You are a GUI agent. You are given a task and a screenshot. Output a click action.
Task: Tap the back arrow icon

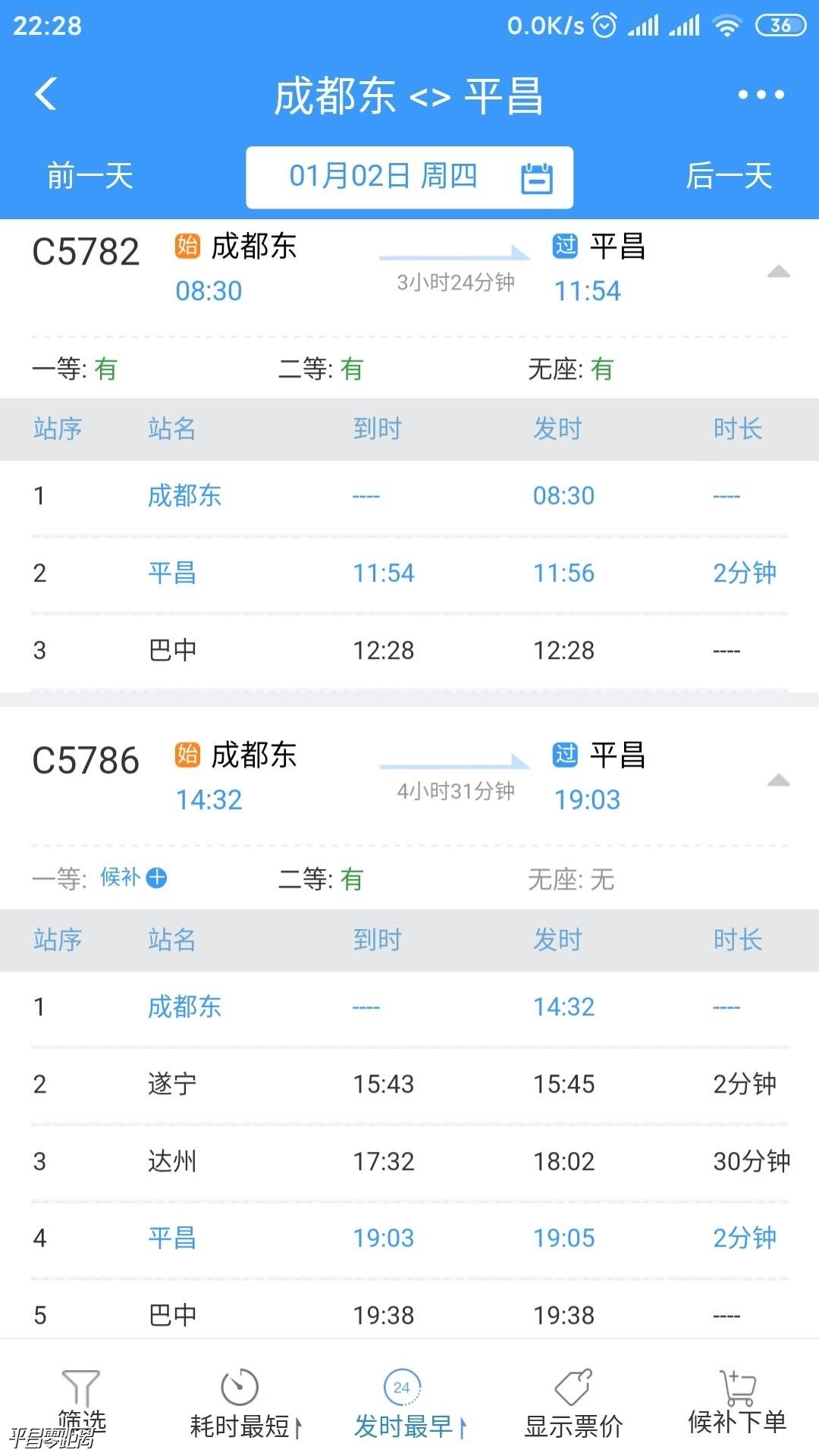click(x=46, y=95)
